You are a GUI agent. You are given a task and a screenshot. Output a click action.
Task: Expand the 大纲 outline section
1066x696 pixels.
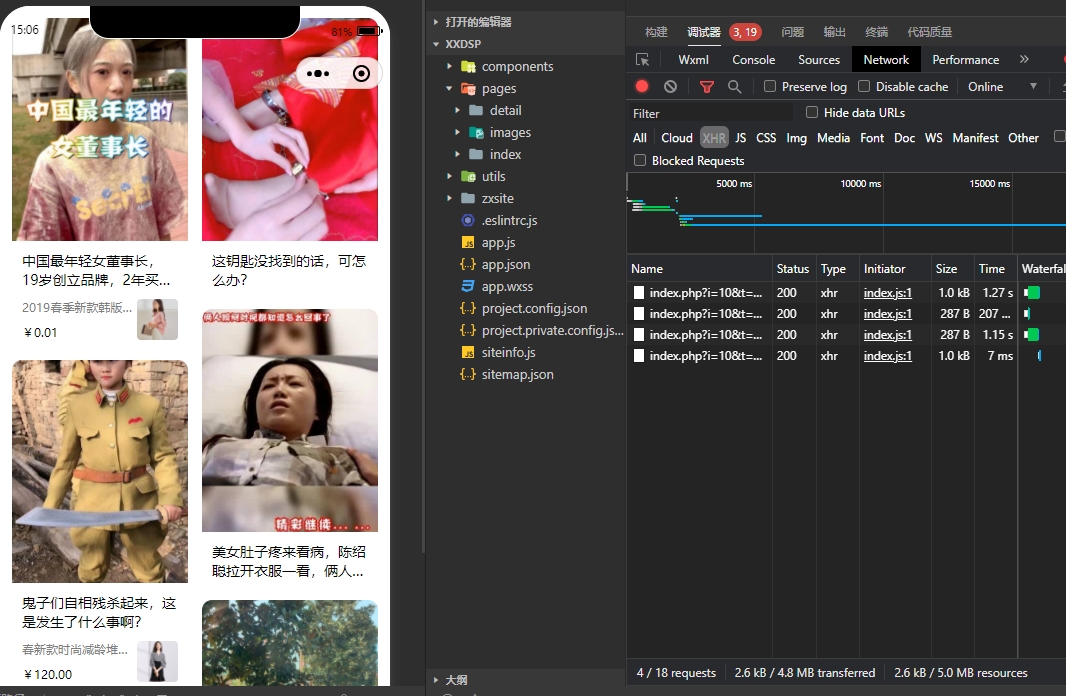(x=436, y=680)
